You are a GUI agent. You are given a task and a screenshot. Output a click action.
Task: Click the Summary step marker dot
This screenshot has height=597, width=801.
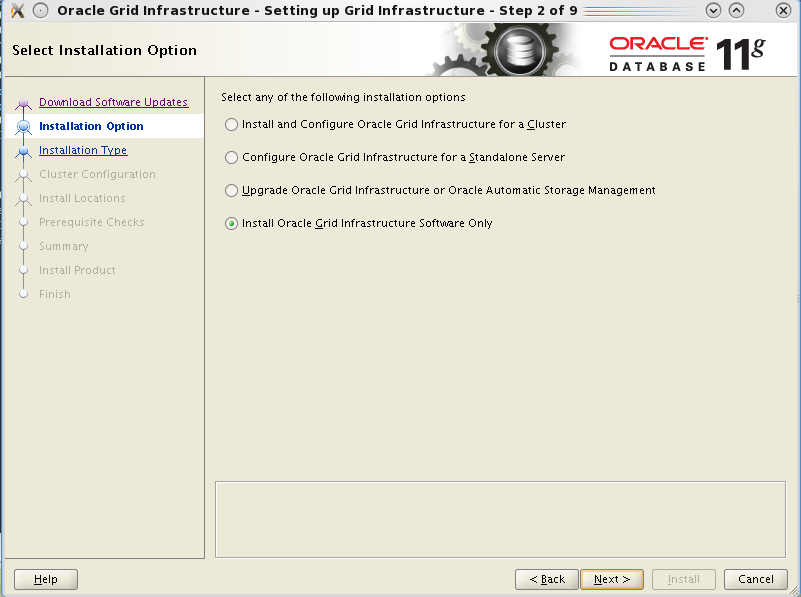[23, 246]
